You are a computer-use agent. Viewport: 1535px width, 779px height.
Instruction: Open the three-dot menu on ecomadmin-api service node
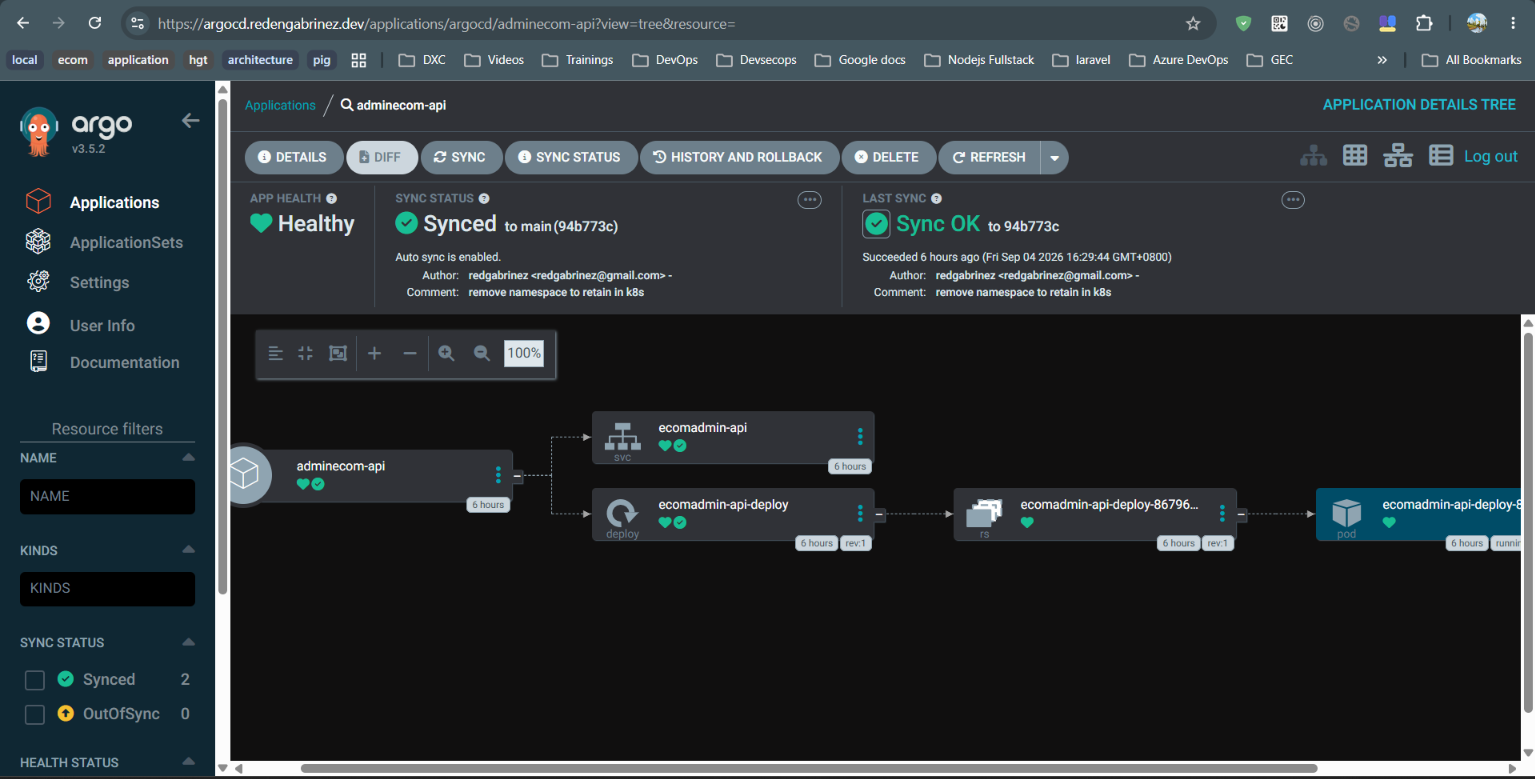860,436
